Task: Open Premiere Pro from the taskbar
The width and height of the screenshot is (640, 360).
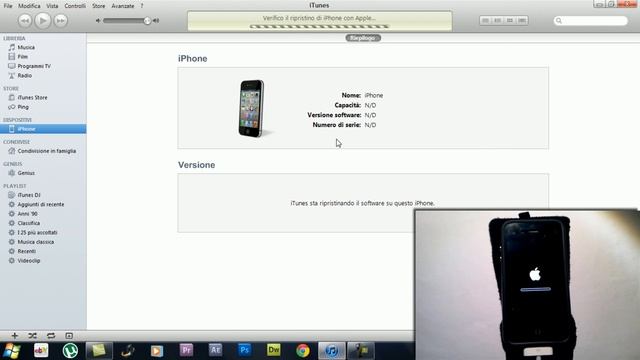Action: (186, 350)
